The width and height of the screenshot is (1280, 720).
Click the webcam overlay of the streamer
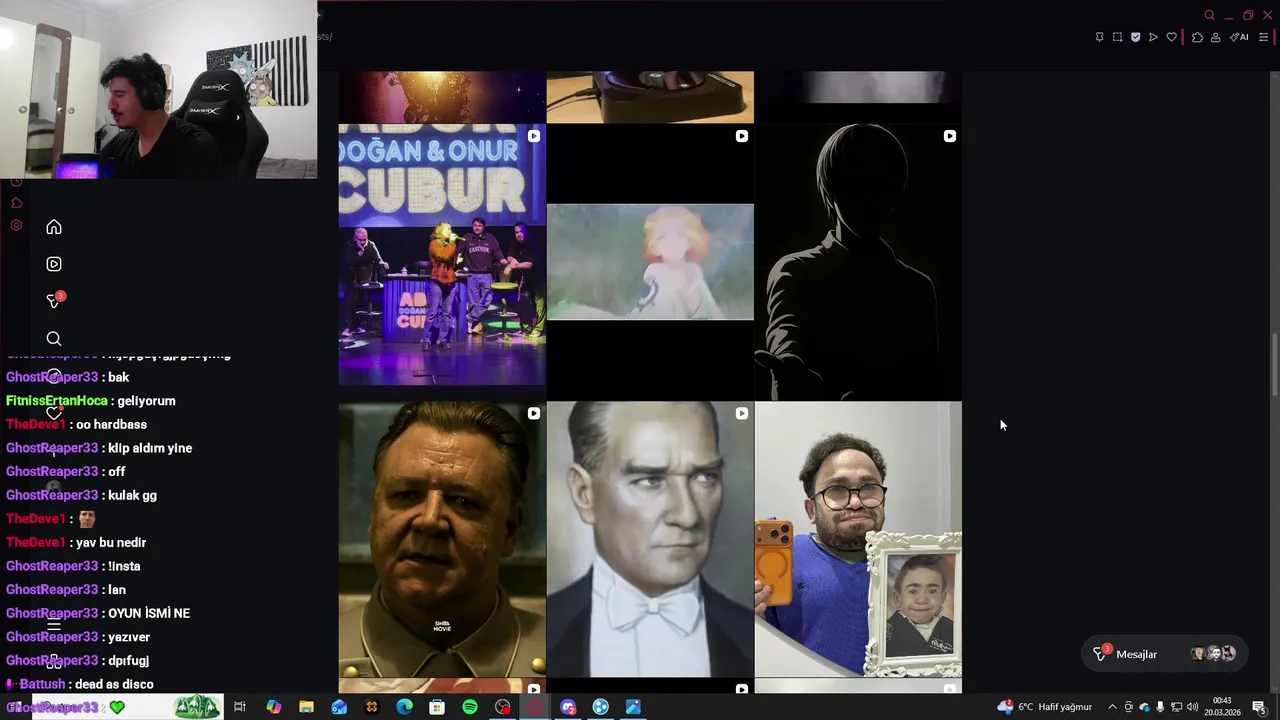(158, 89)
